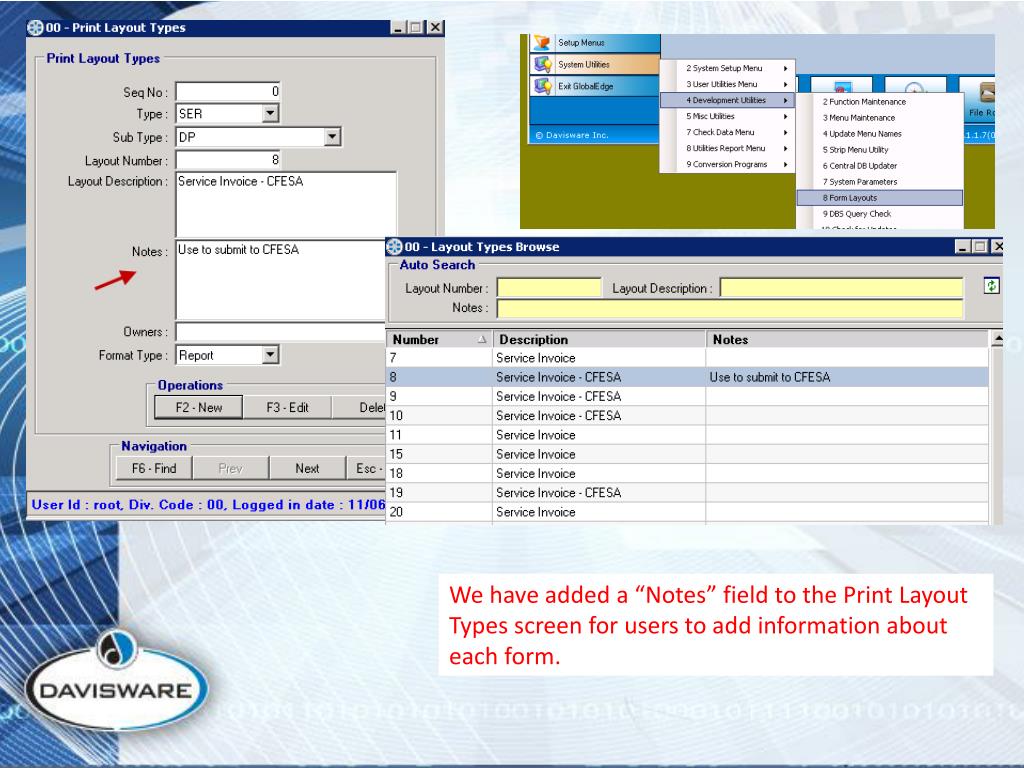This screenshot has height=768, width=1024.
Task: Click Notes search field in Browse
Action: [x=730, y=308]
